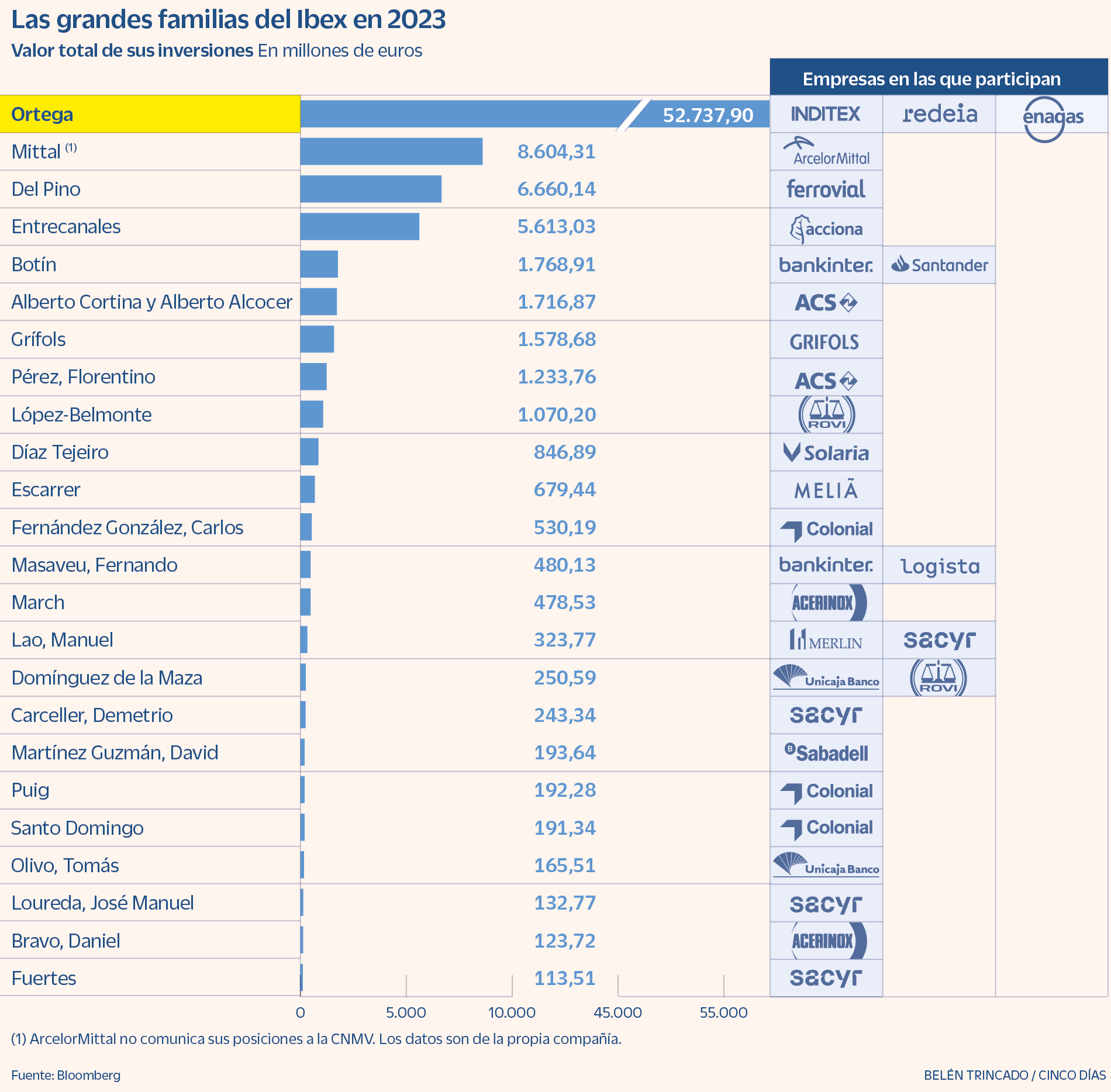Click the Meliá logo
The height and width of the screenshot is (1092, 1111).
826,490
